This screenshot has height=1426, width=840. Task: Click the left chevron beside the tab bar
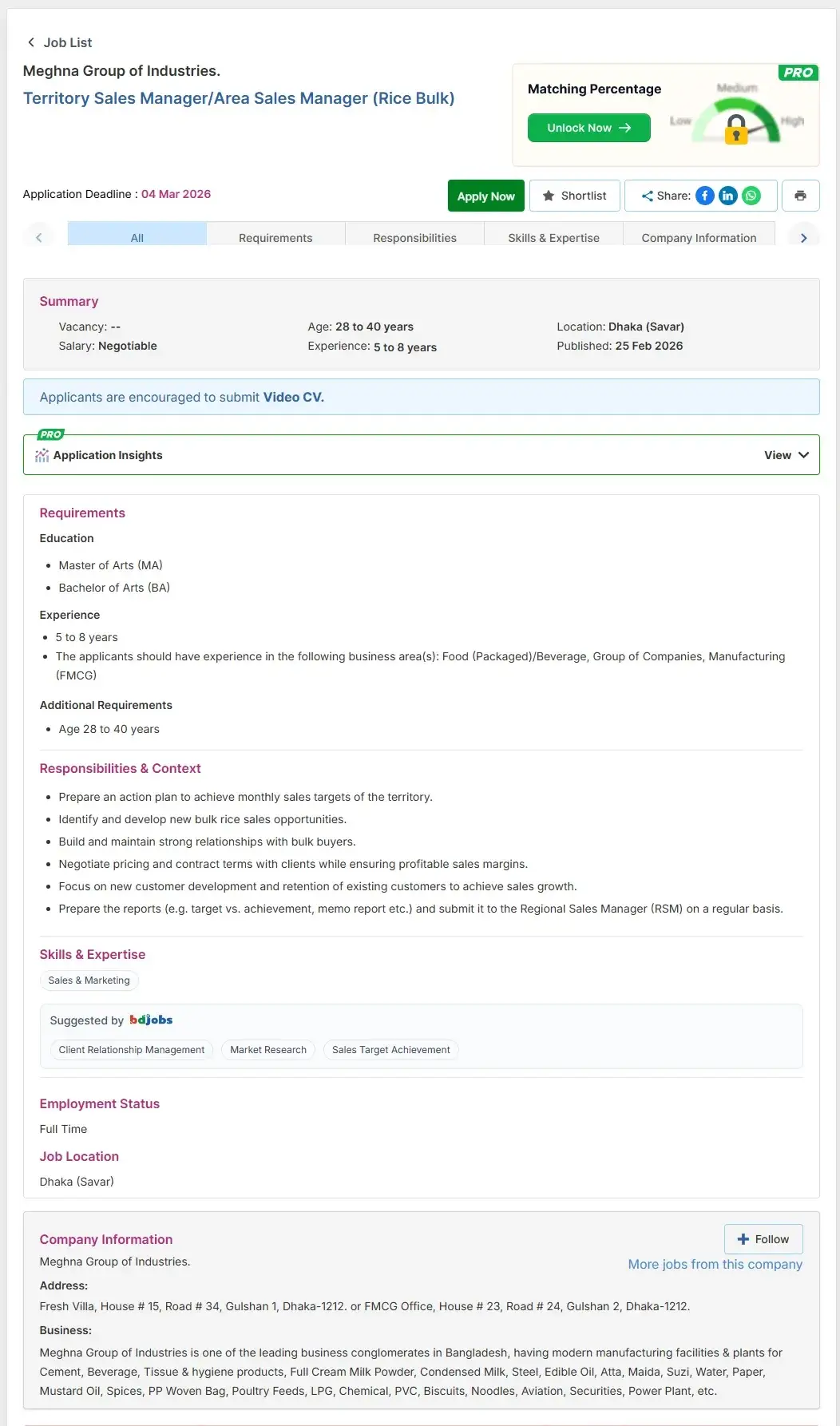pyautogui.click(x=39, y=236)
